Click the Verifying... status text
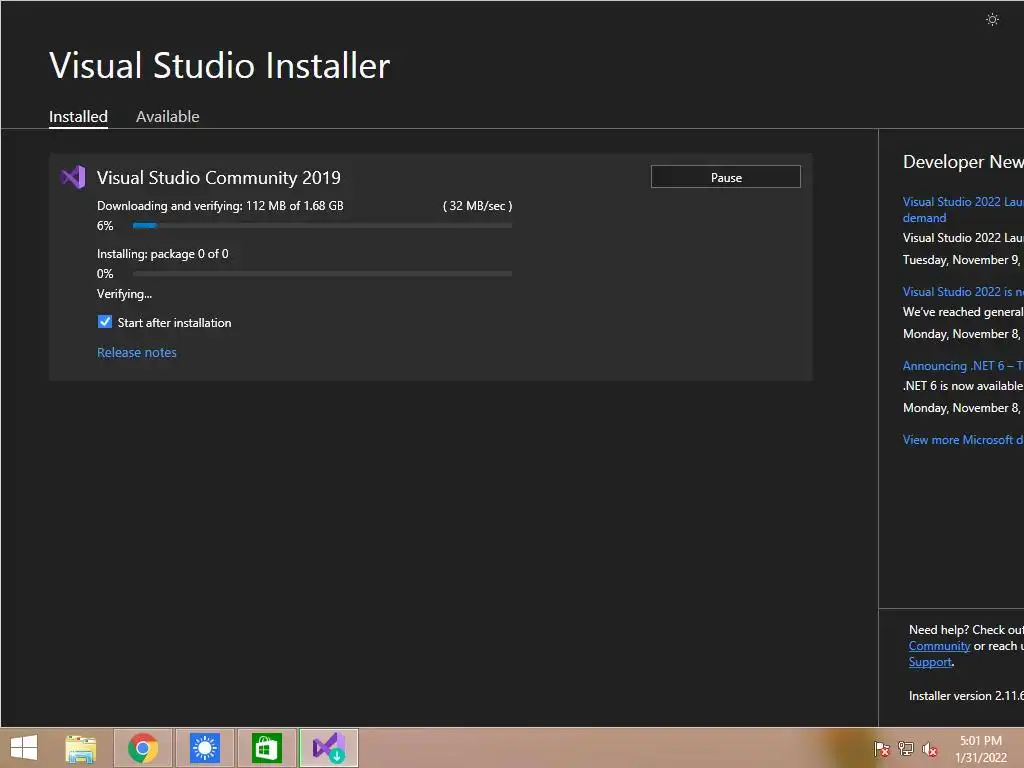Viewport: 1024px width, 768px height. 124,294
